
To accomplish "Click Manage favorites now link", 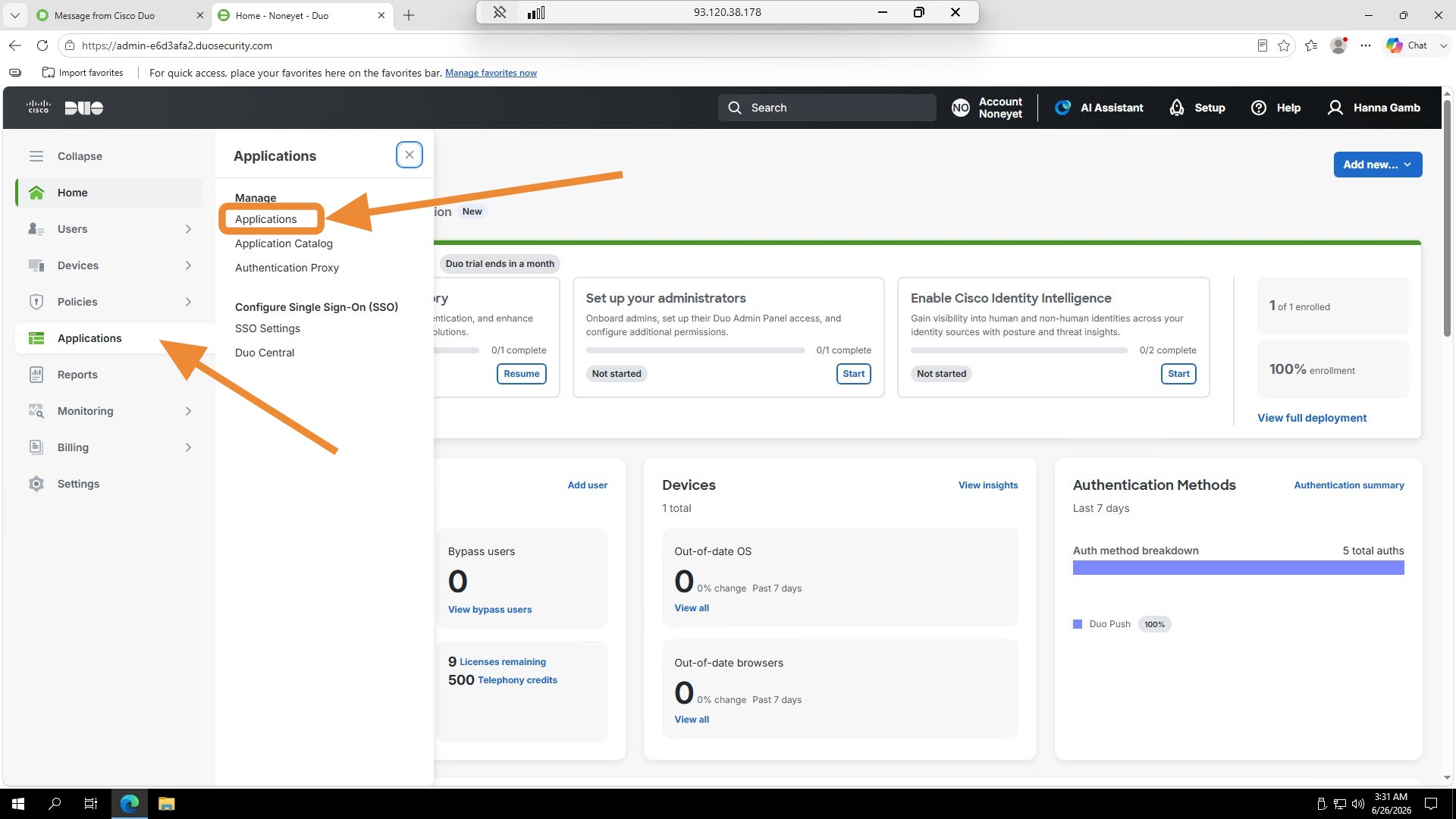I will [x=491, y=73].
